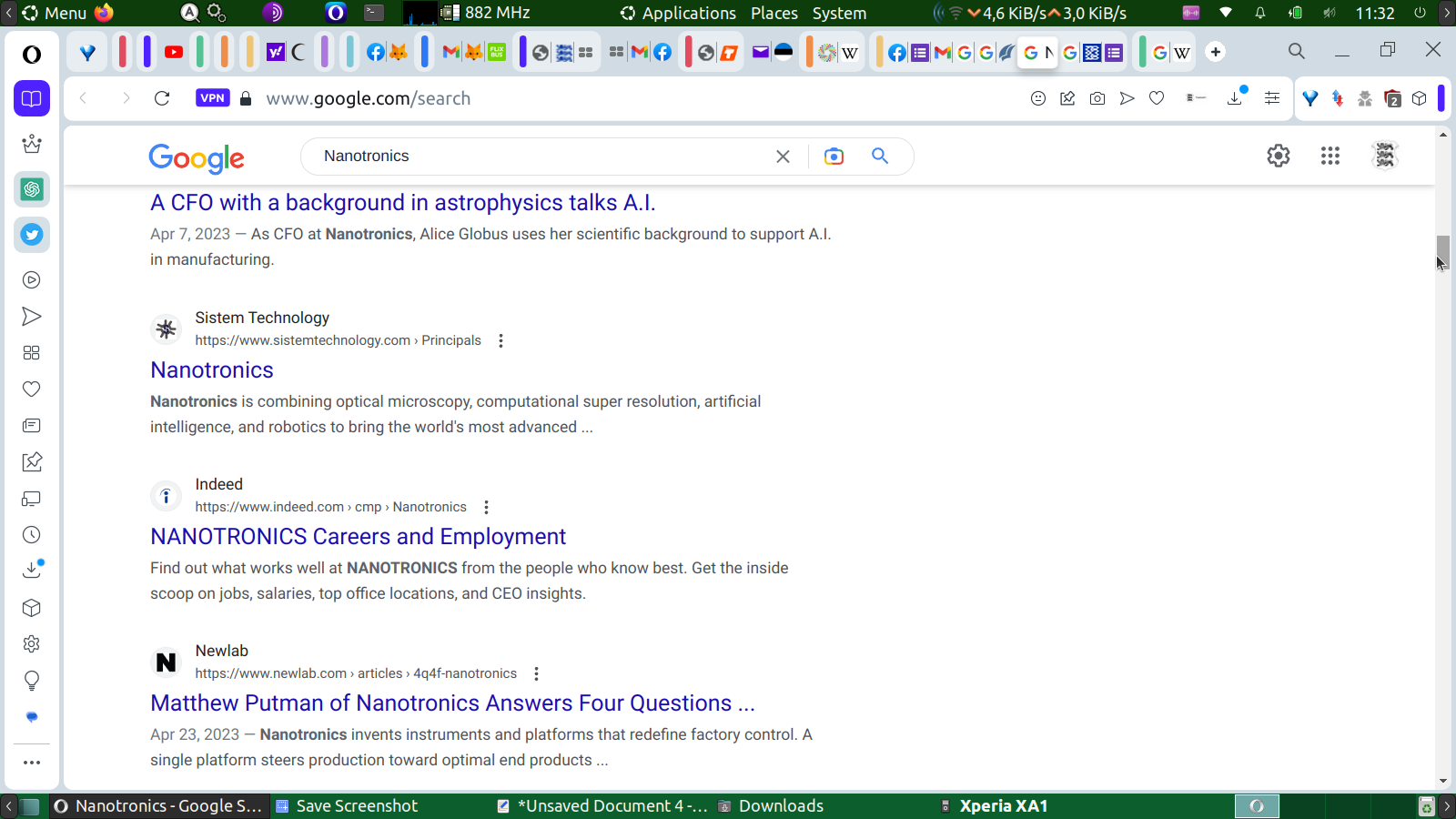
Task: Switch to Downloads window in taskbar
Action: coord(772,806)
